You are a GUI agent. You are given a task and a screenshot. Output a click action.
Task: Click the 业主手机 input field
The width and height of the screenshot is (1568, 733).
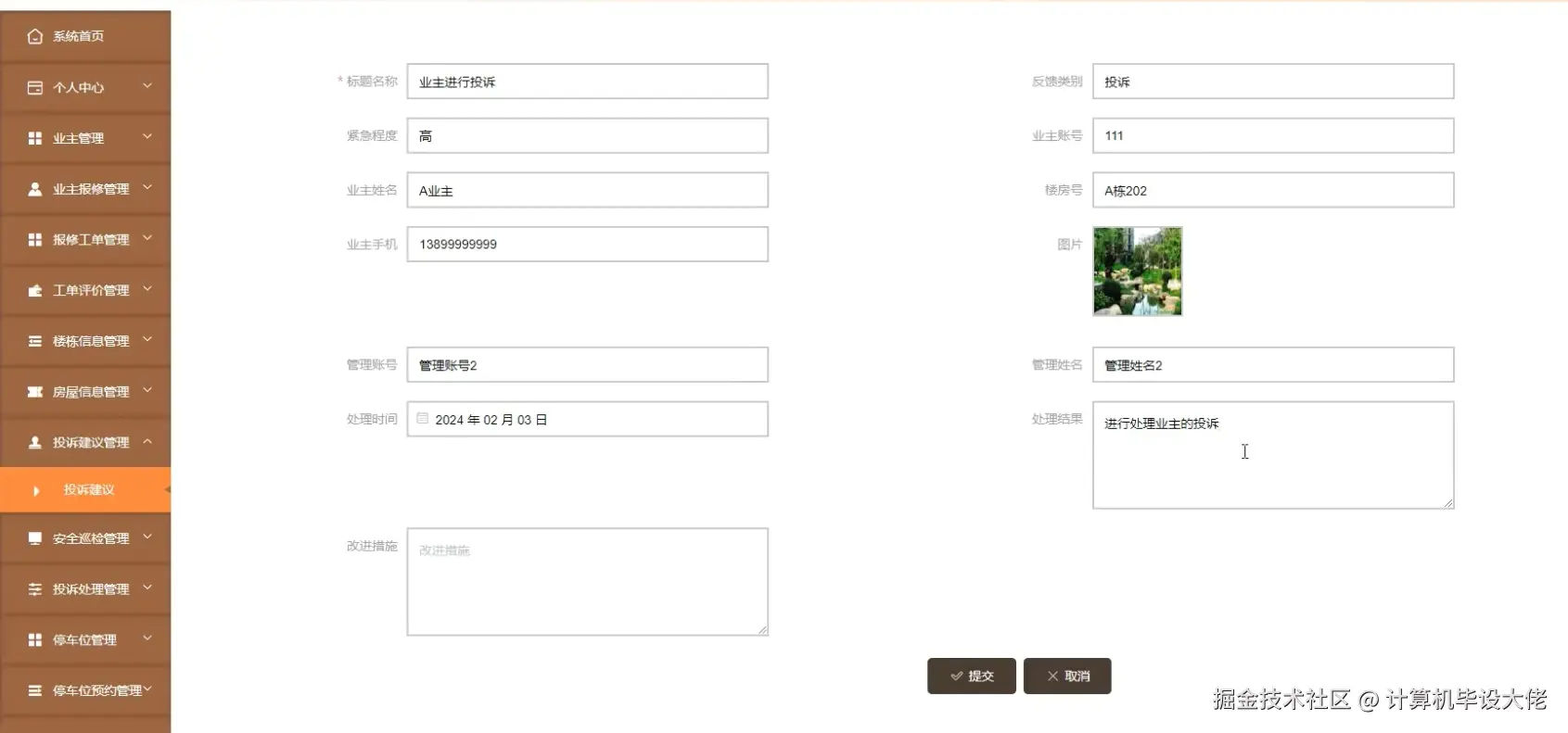click(588, 245)
